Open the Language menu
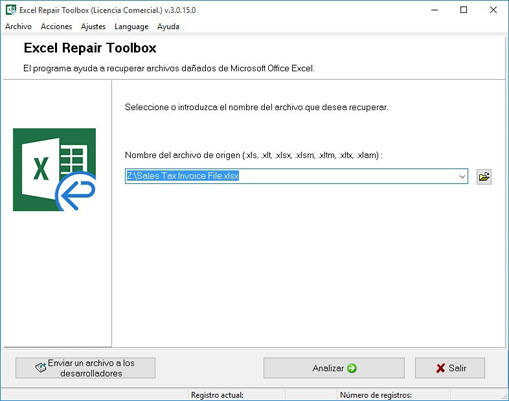This screenshot has width=509, height=401. tap(131, 26)
